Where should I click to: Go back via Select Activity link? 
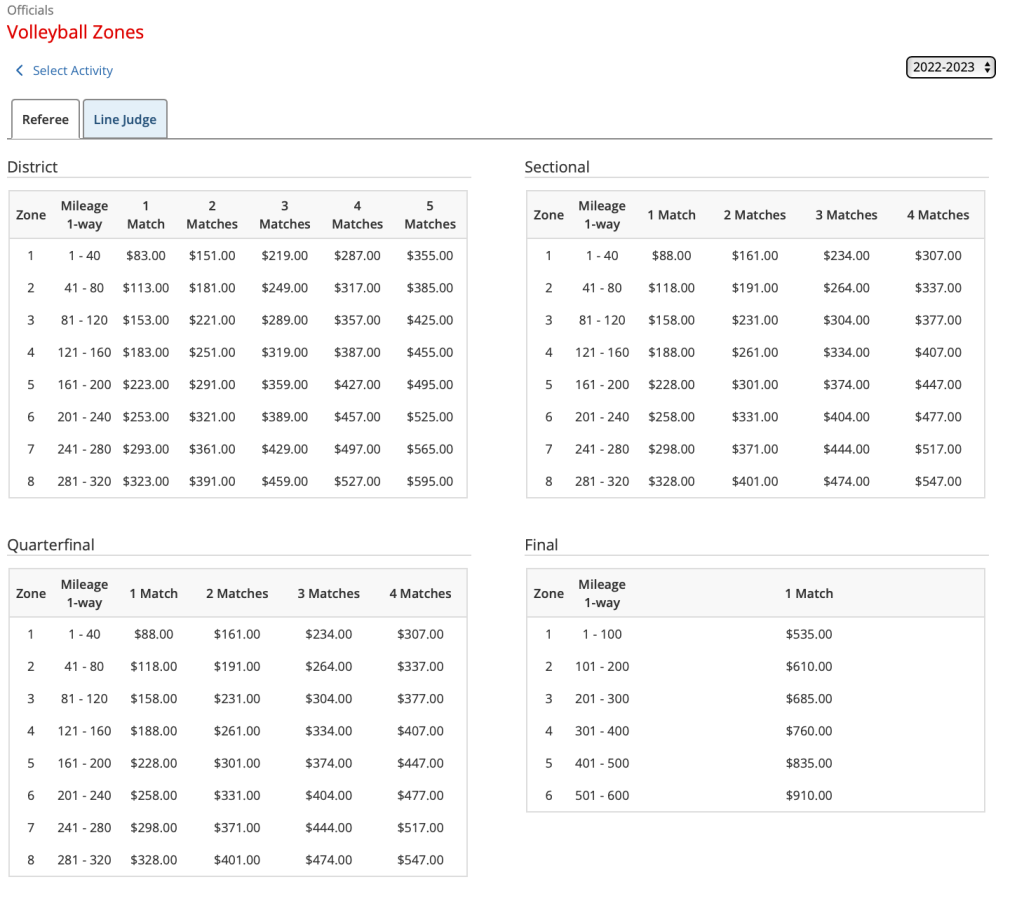pyautogui.click(x=72, y=71)
